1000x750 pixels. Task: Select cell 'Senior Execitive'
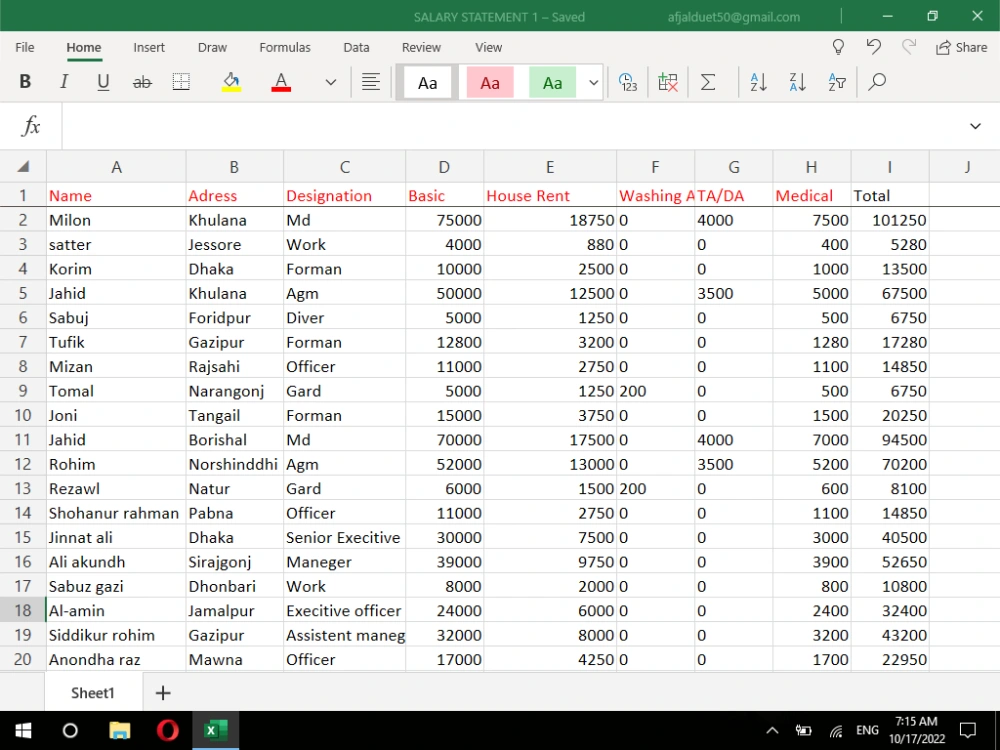344,538
